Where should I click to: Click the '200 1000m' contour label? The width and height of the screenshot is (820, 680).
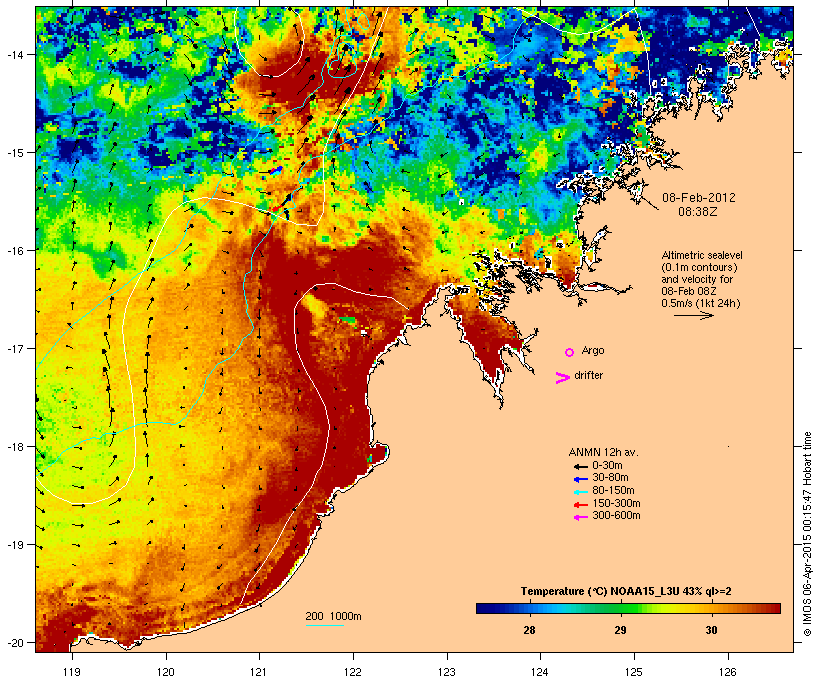pyautogui.click(x=333, y=616)
